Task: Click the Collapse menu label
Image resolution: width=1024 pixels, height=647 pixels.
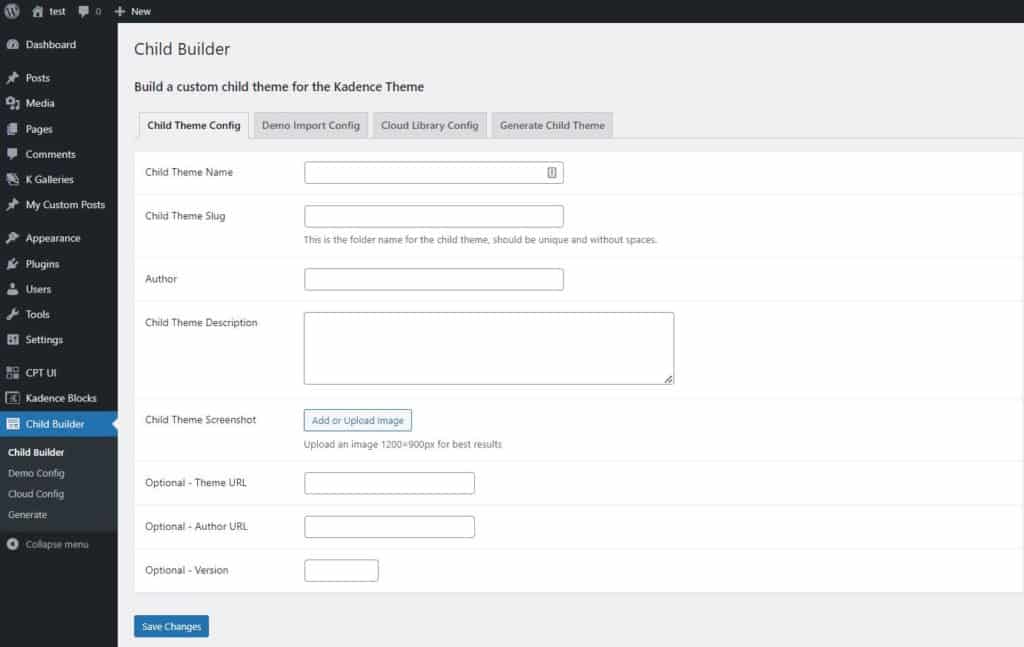Action: tap(57, 544)
